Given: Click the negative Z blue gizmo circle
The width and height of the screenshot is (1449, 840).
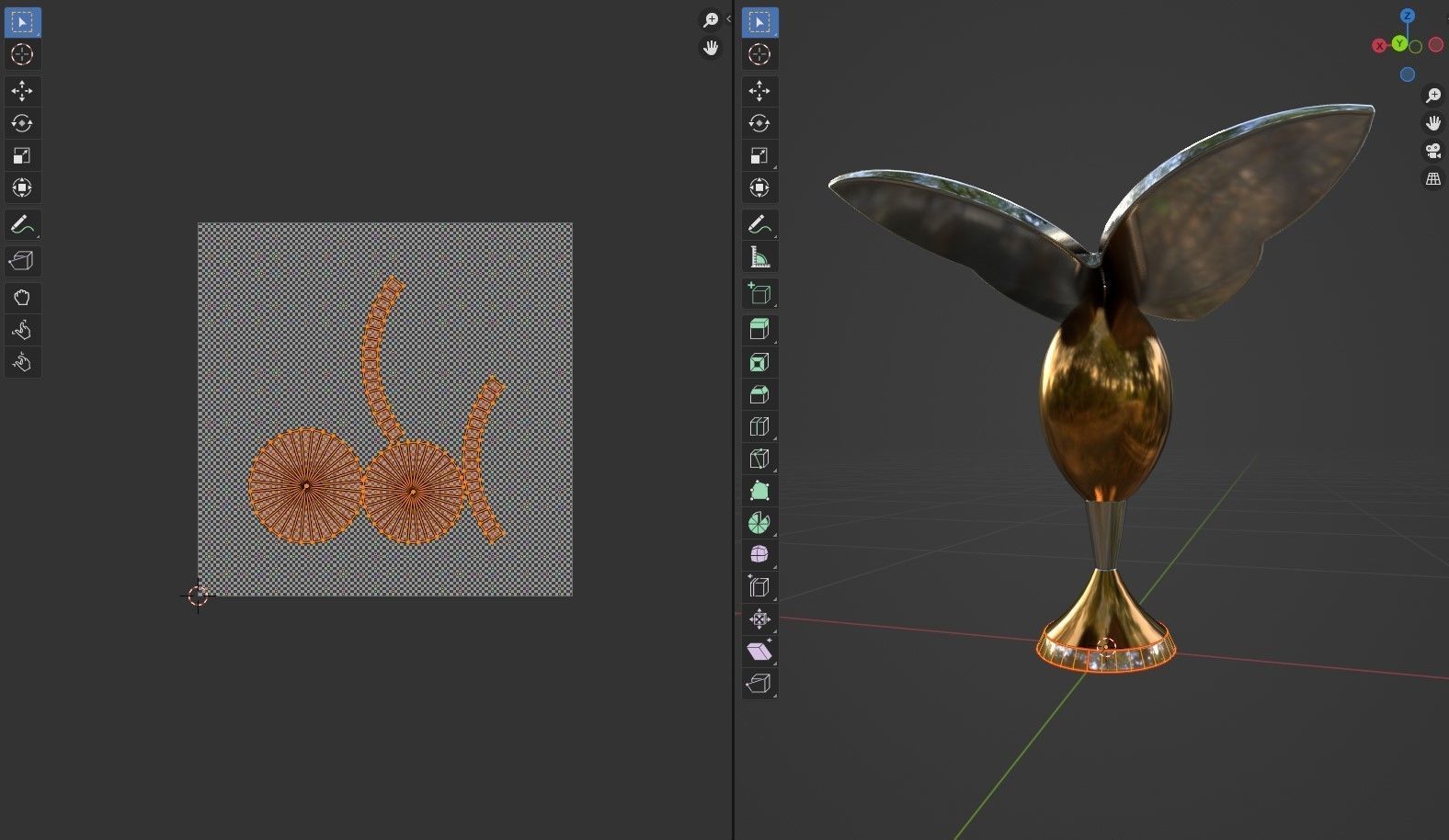Looking at the screenshot, I should pyautogui.click(x=1408, y=74).
